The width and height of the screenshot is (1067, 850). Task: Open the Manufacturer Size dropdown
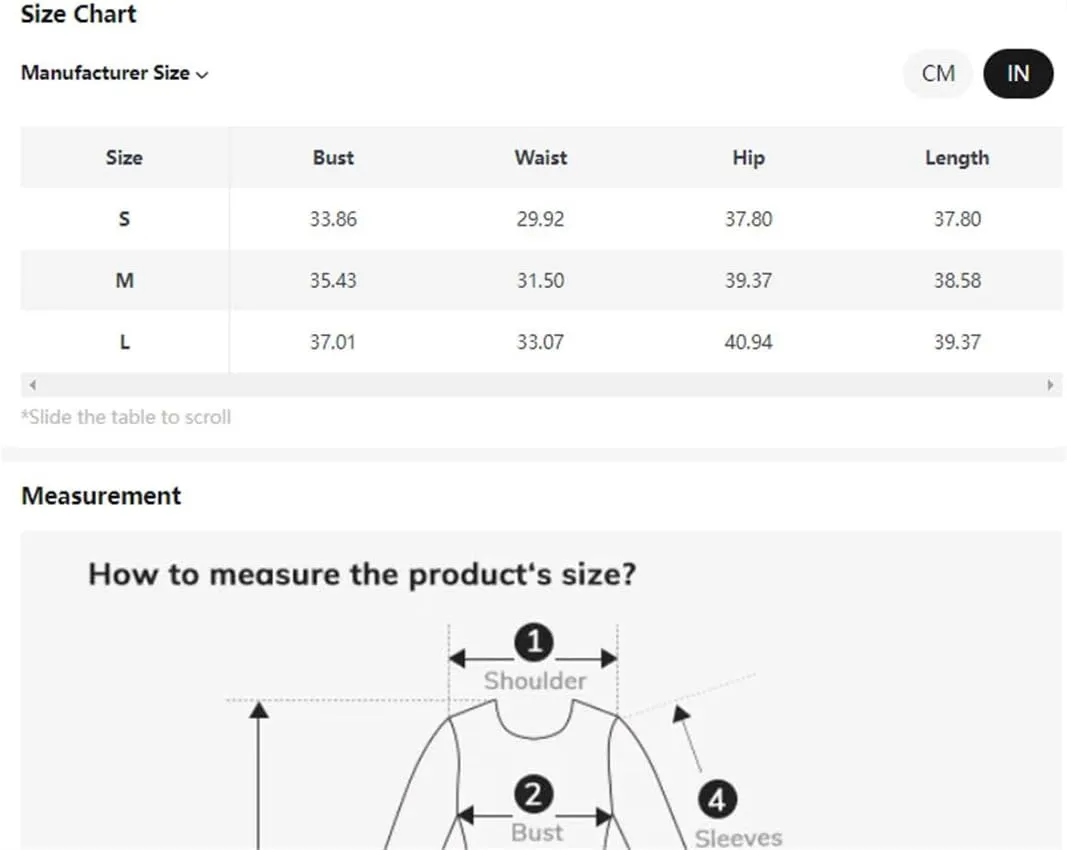[x=114, y=73]
